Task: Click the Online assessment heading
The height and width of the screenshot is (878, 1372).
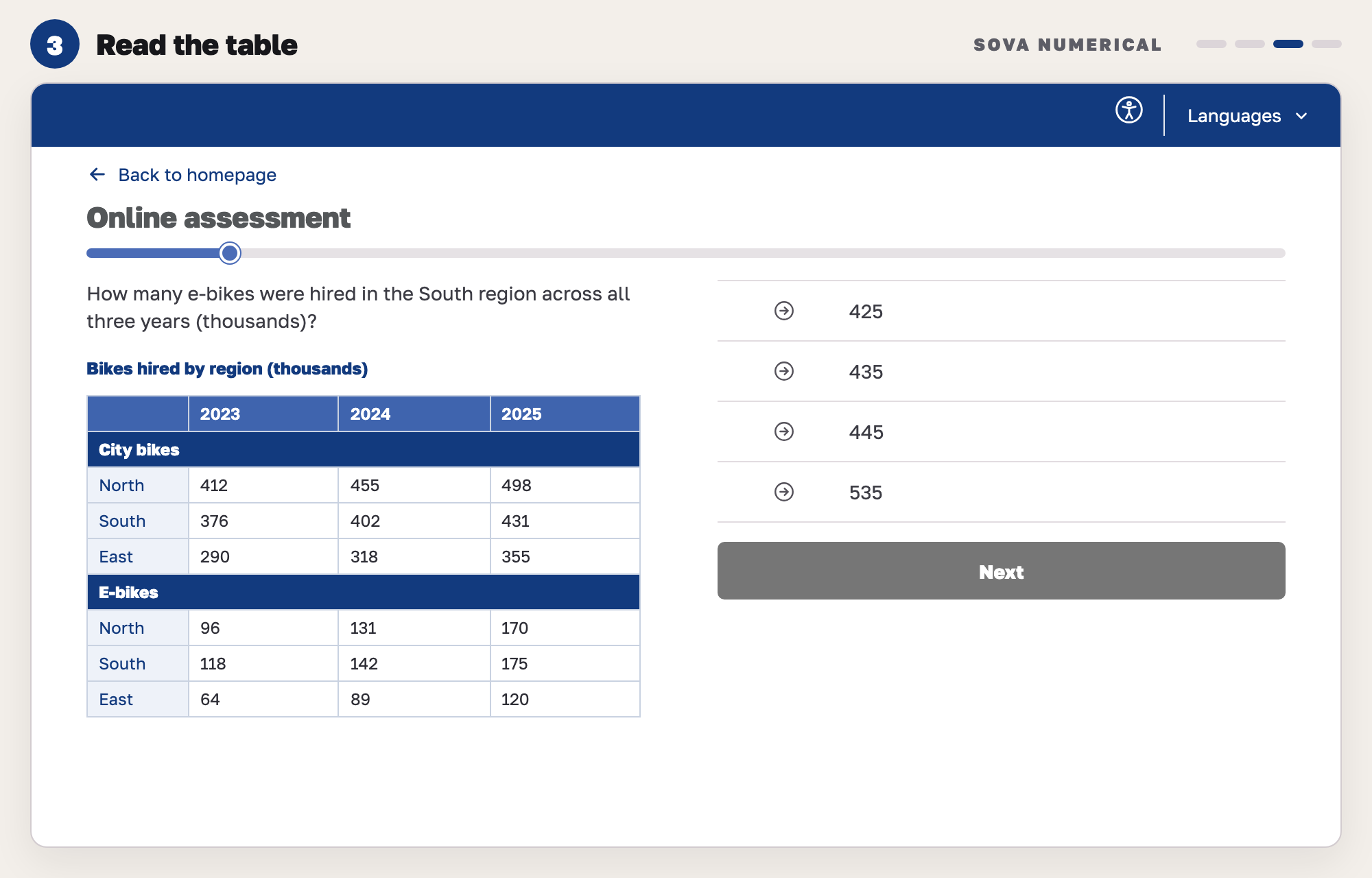Action: pyautogui.click(x=218, y=218)
